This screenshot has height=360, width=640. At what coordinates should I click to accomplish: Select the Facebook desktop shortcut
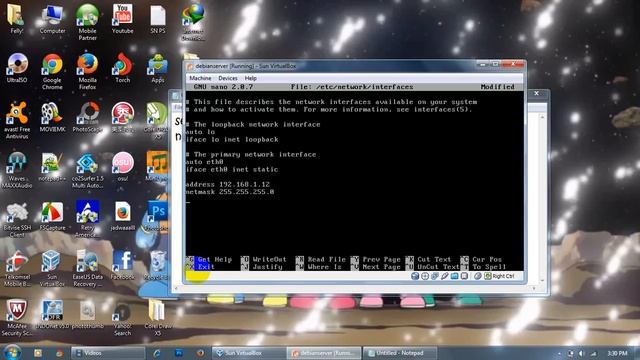point(122,265)
